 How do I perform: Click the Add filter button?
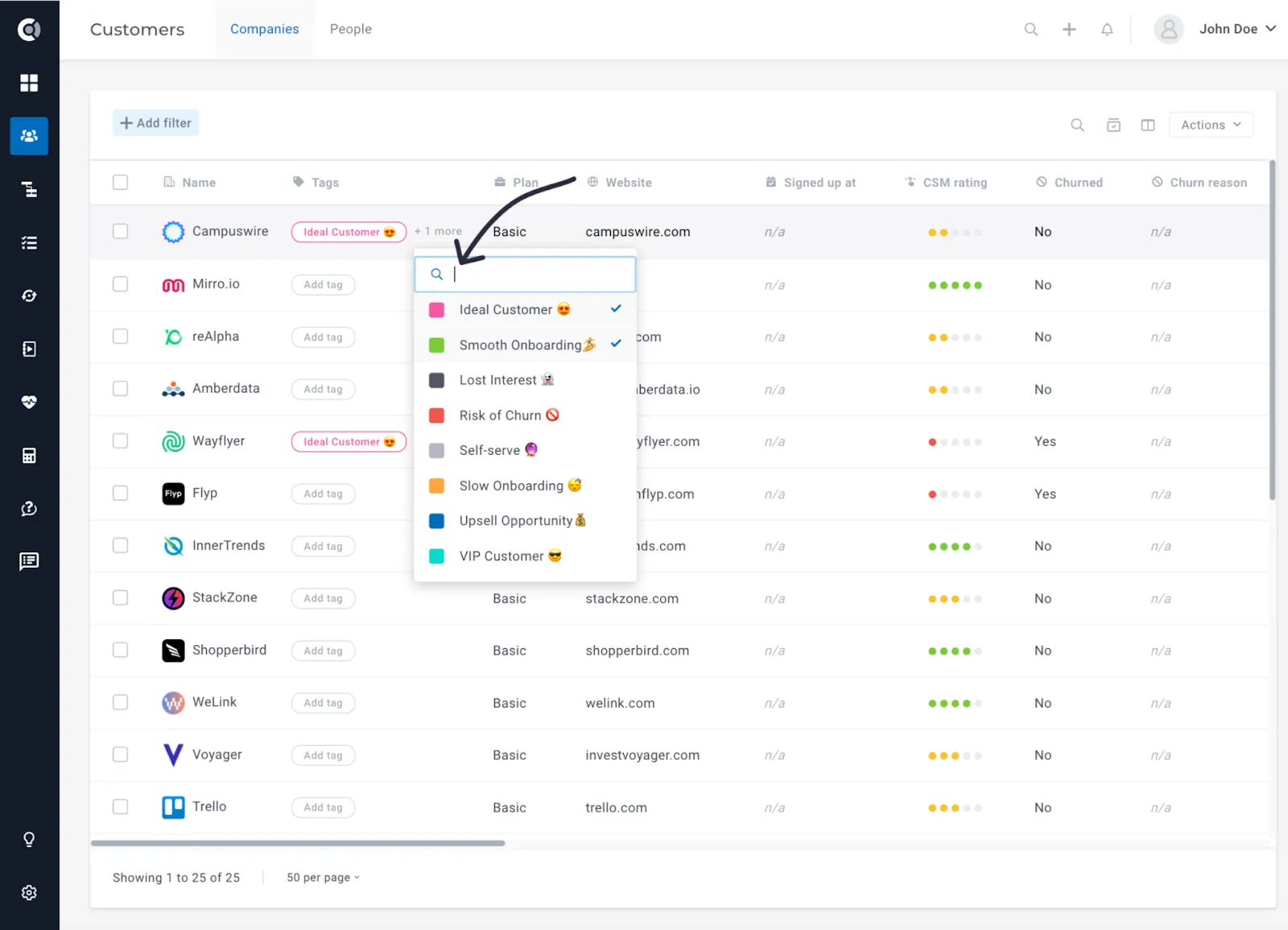tap(155, 123)
